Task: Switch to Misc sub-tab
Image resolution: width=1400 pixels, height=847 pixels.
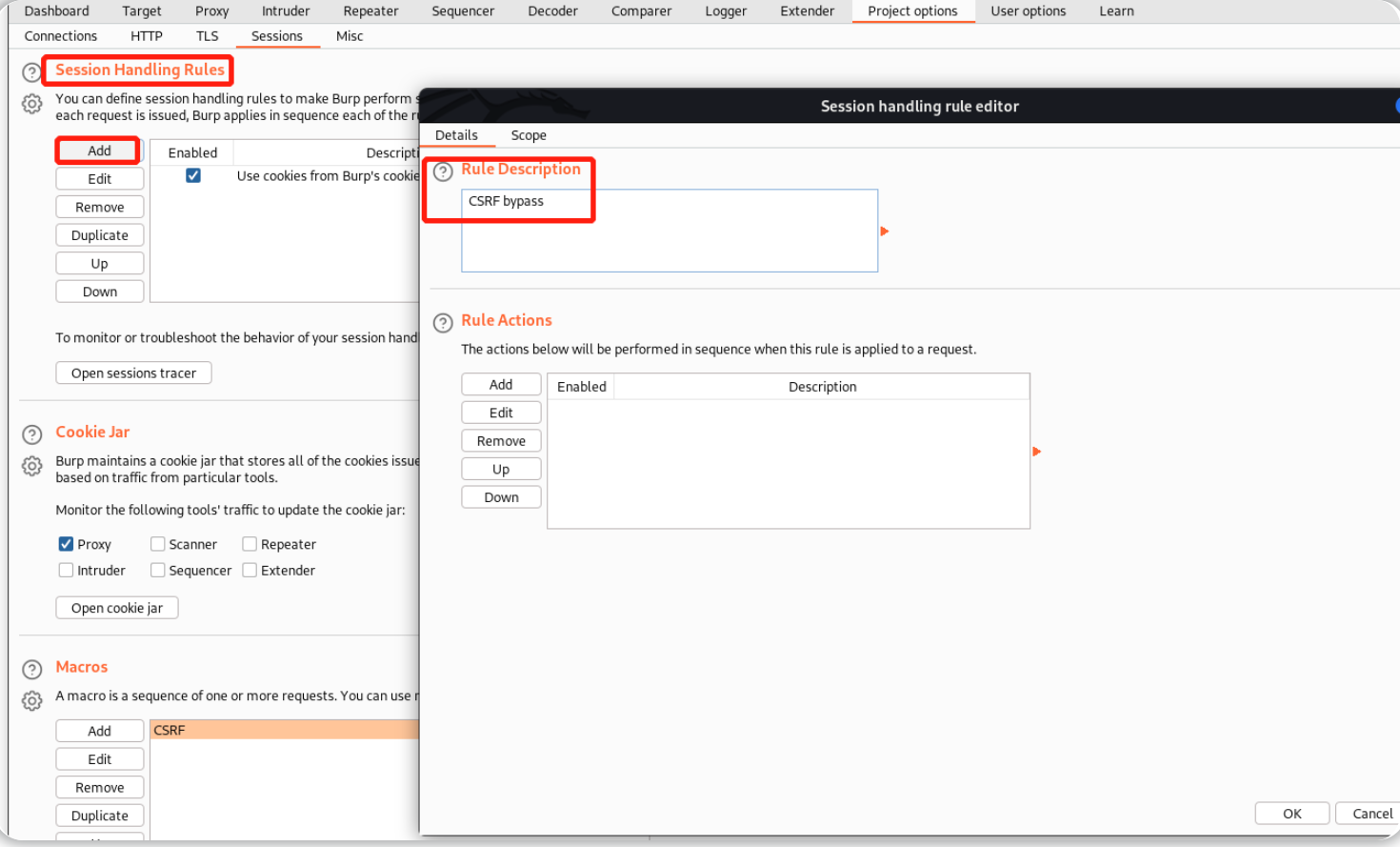Action: 350,36
